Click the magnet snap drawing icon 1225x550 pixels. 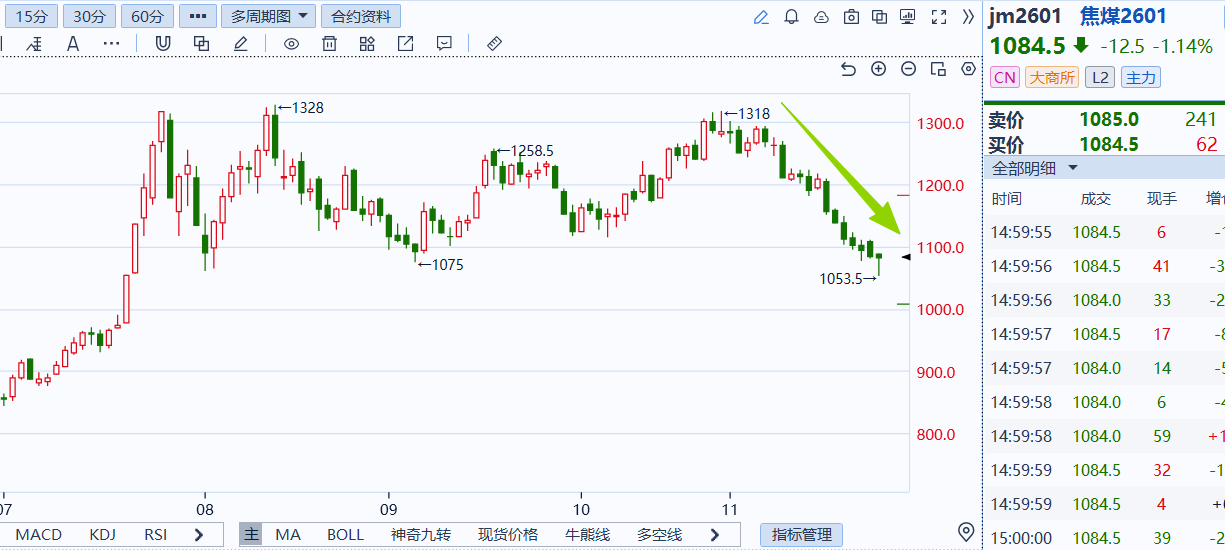[x=163, y=44]
